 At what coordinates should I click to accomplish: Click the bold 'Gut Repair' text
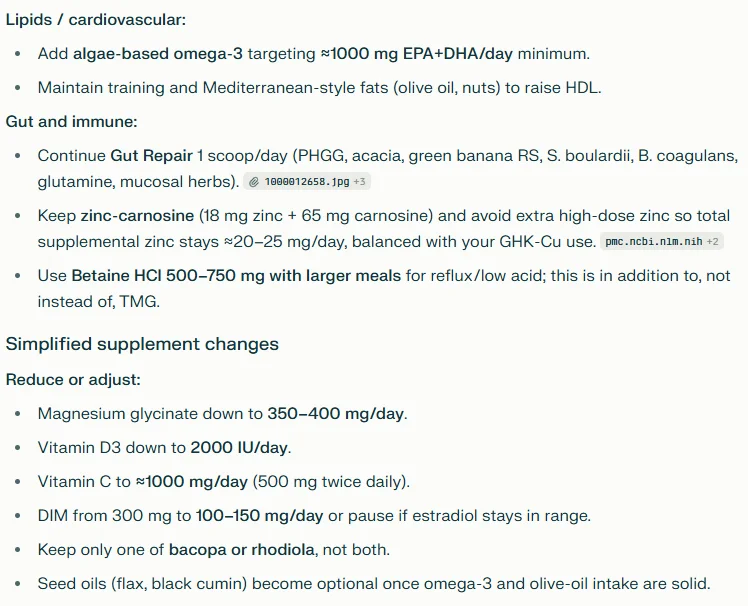[152, 156]
